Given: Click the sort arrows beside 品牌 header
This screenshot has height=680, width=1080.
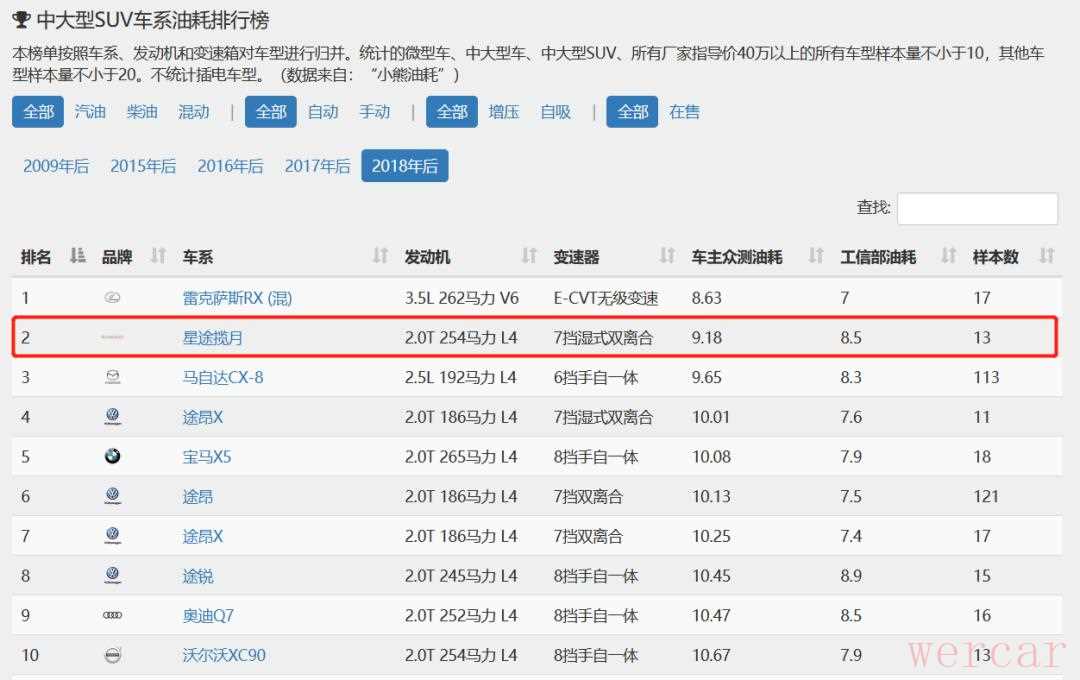Looking at the screenshot, I should pos(158,256).
